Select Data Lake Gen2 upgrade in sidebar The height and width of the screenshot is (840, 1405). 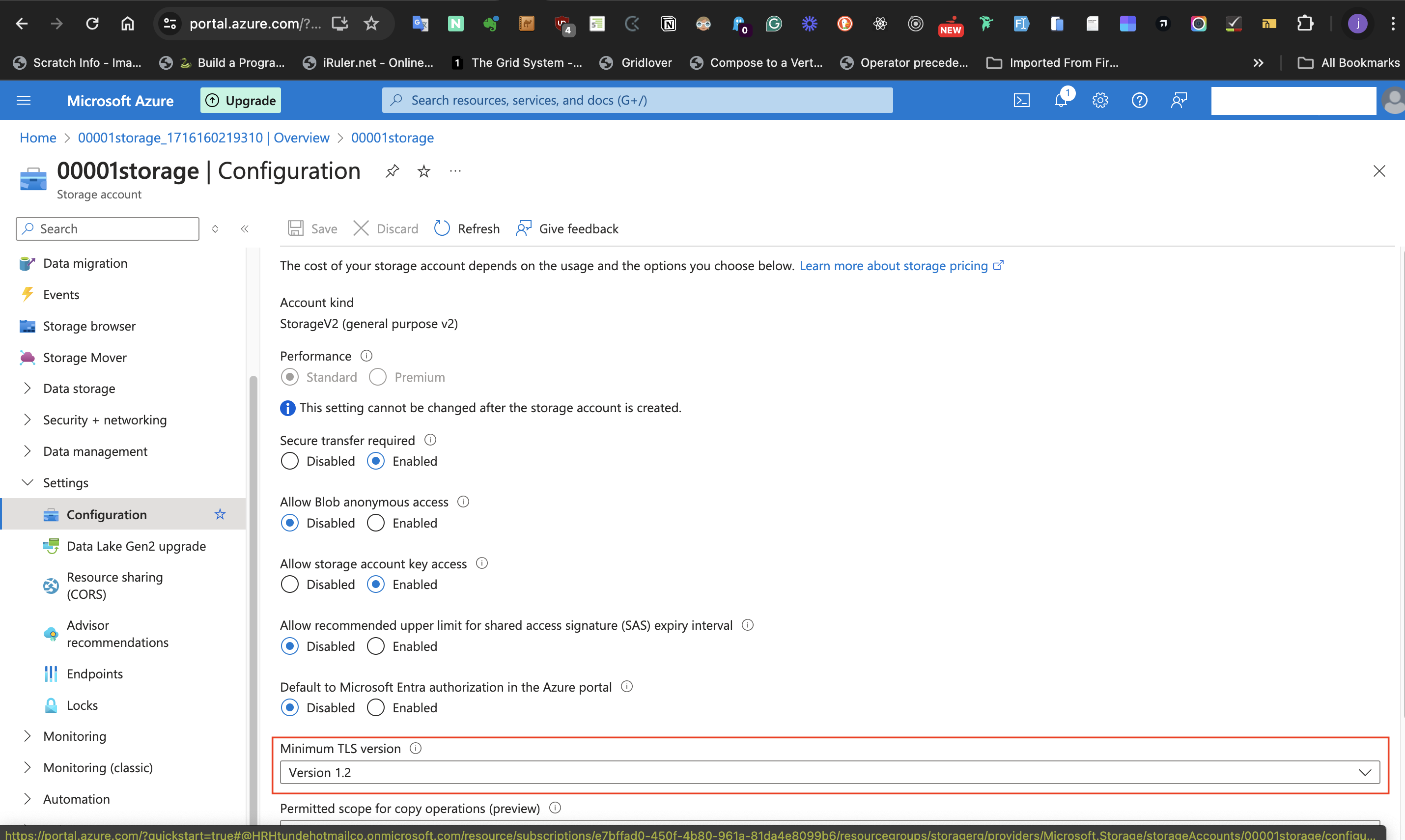click(x=137, y=546)
